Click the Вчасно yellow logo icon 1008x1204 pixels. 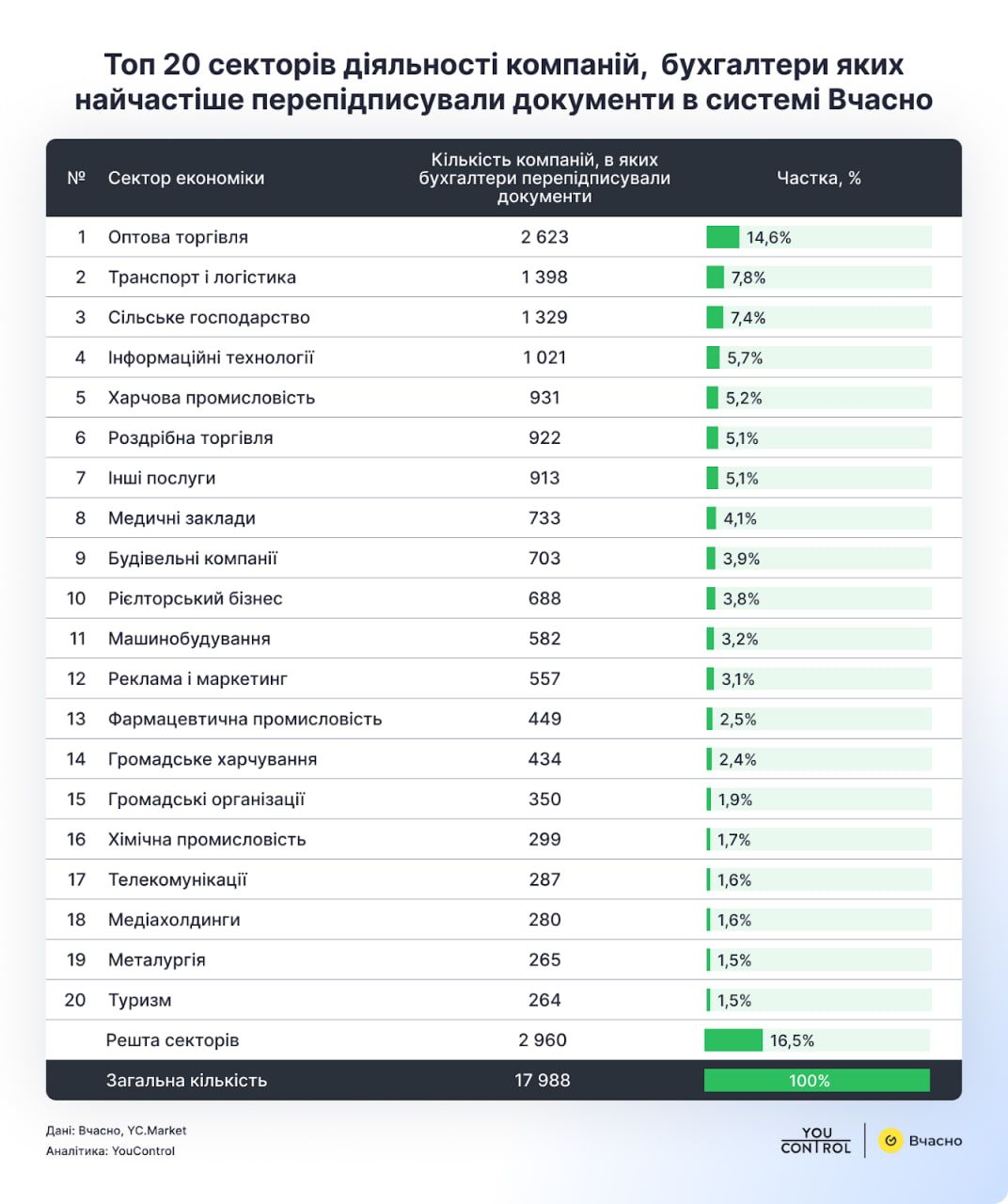(890, 1140)
